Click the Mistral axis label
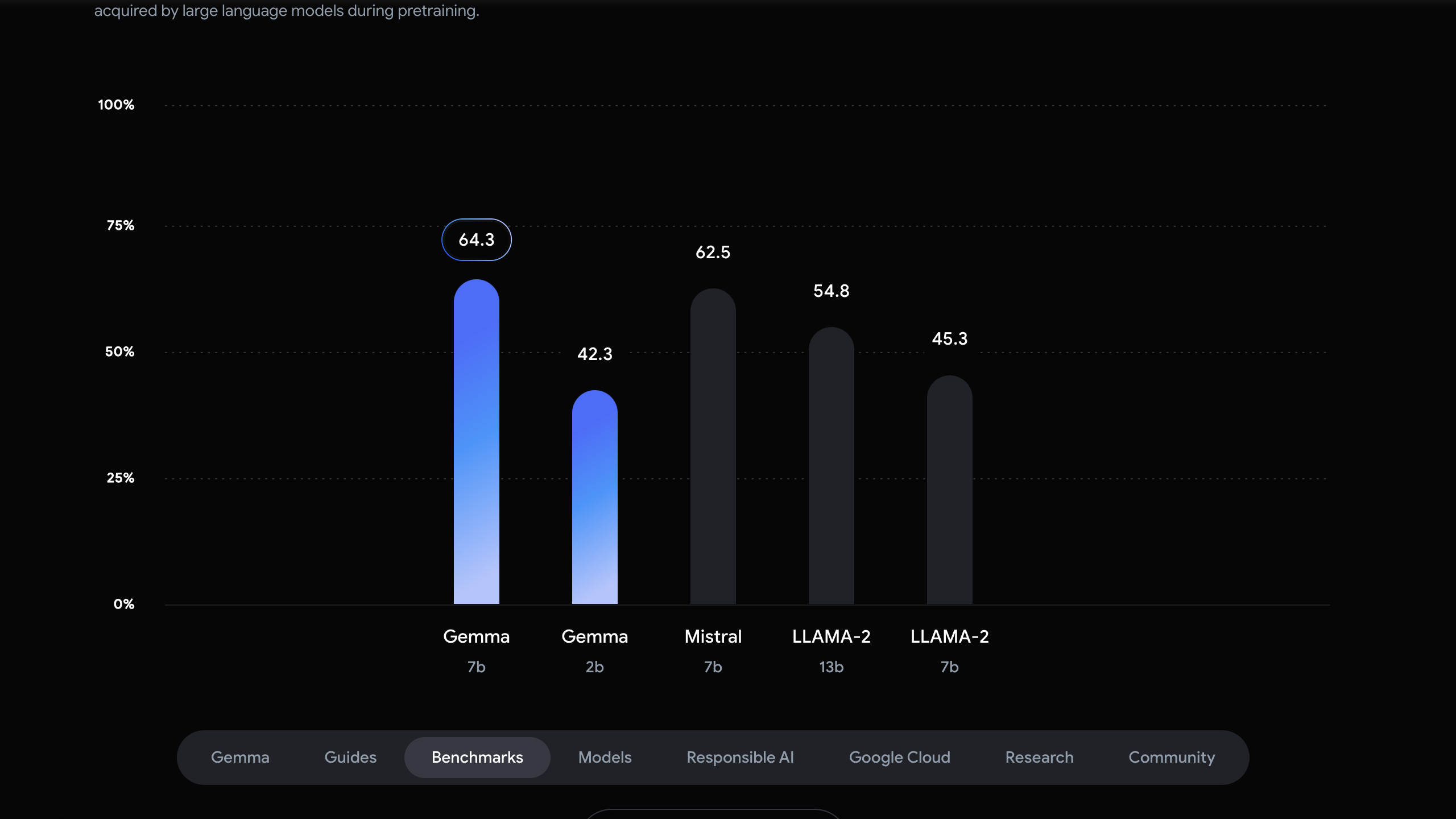 click(x=713, y=636)
